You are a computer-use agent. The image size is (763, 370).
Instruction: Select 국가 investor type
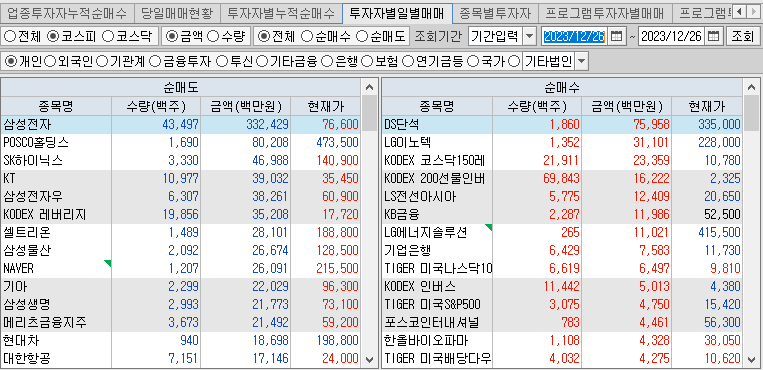472,61
